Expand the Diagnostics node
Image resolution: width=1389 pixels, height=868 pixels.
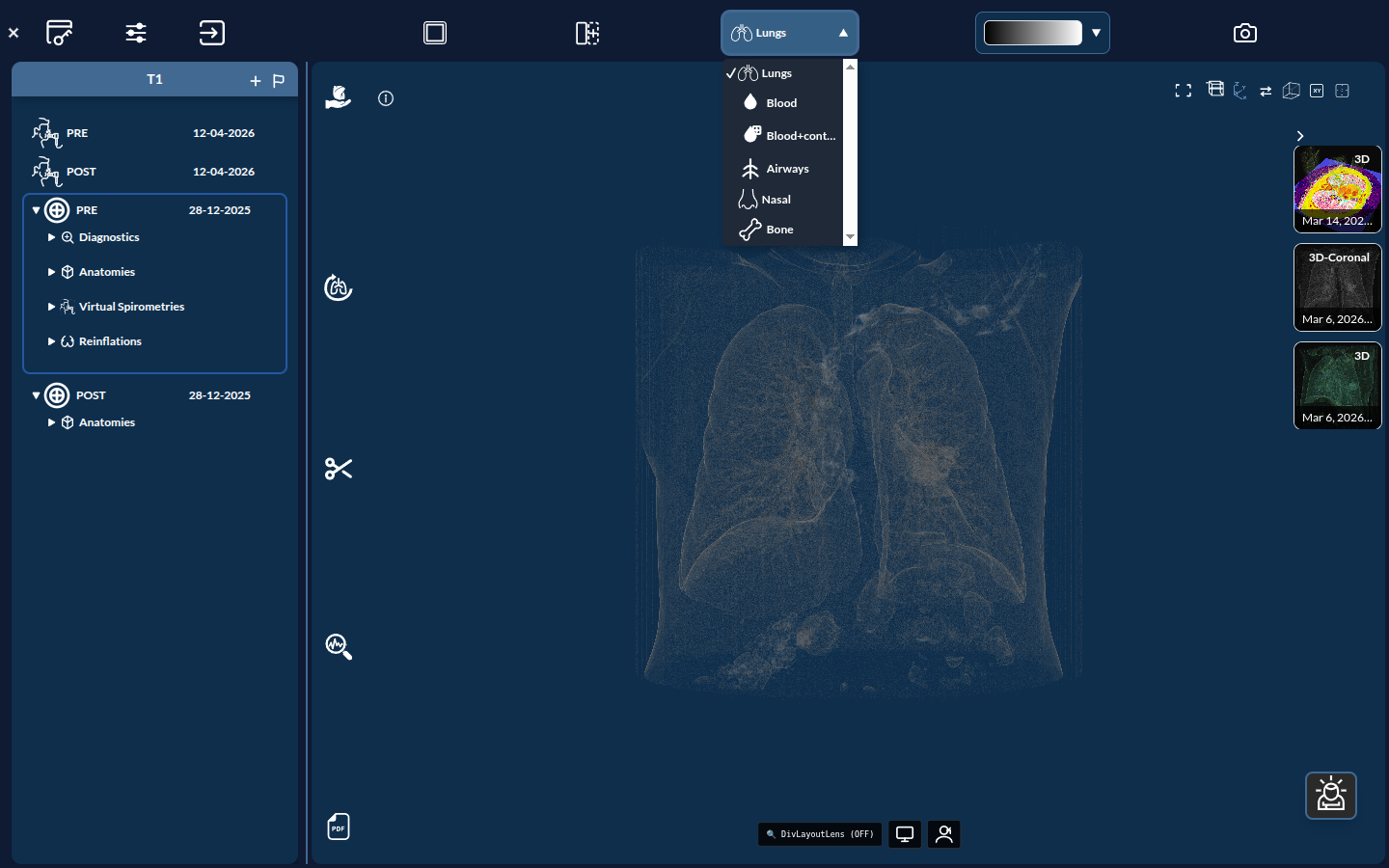coord(51,237)
